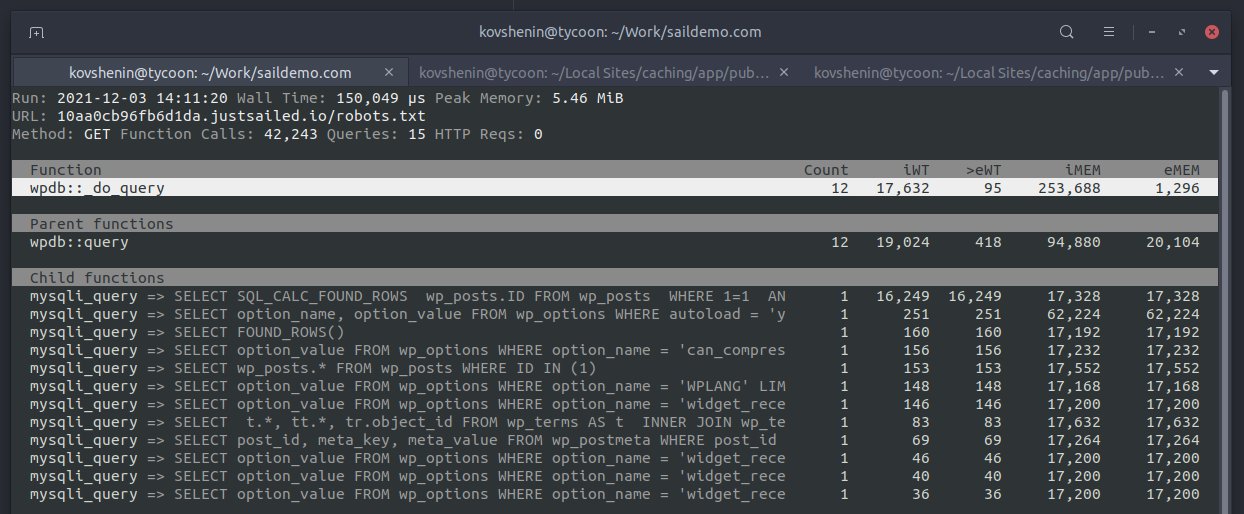Select the rightmost Local Sites caching tab
1244x514 pixels.
[x=990, y=73]
